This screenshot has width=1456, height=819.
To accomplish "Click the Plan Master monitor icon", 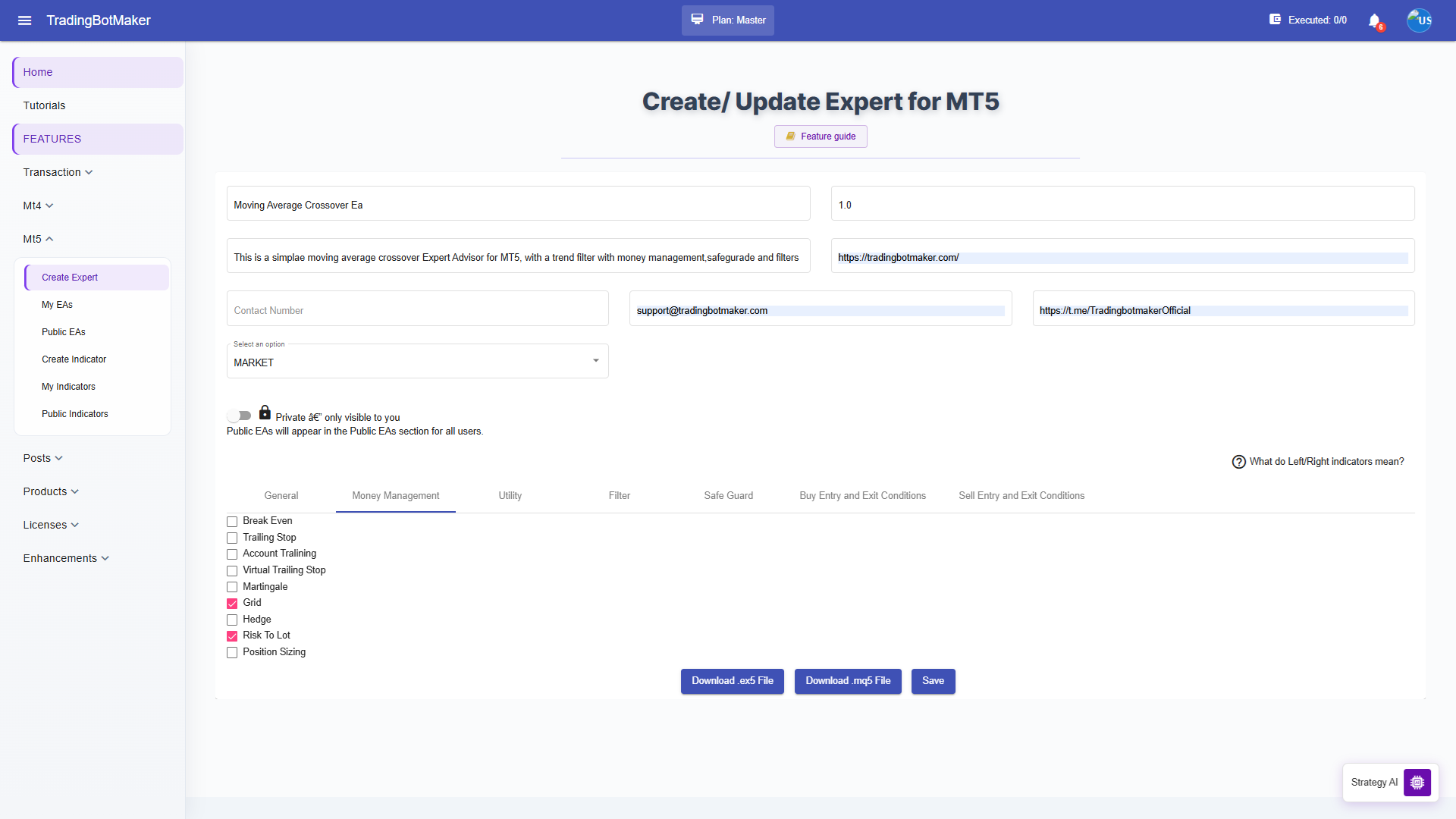I will click(697, 20).
